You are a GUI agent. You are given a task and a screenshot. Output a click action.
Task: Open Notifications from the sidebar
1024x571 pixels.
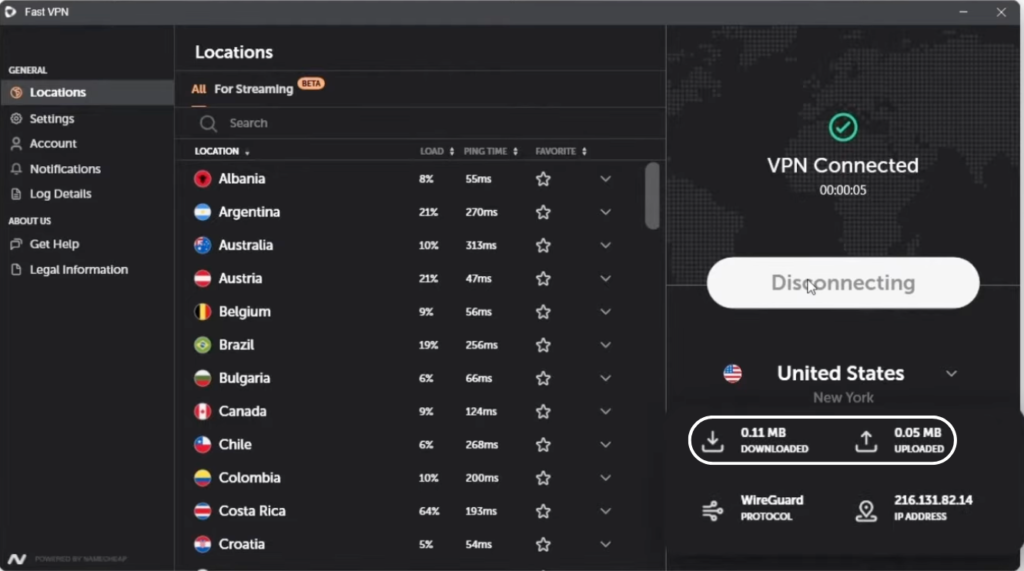(x=65, y=169)
